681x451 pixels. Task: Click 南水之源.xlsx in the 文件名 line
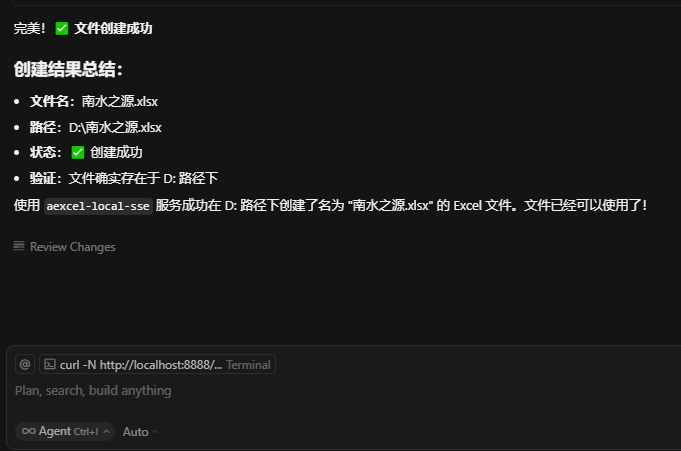tap(120, 102)
